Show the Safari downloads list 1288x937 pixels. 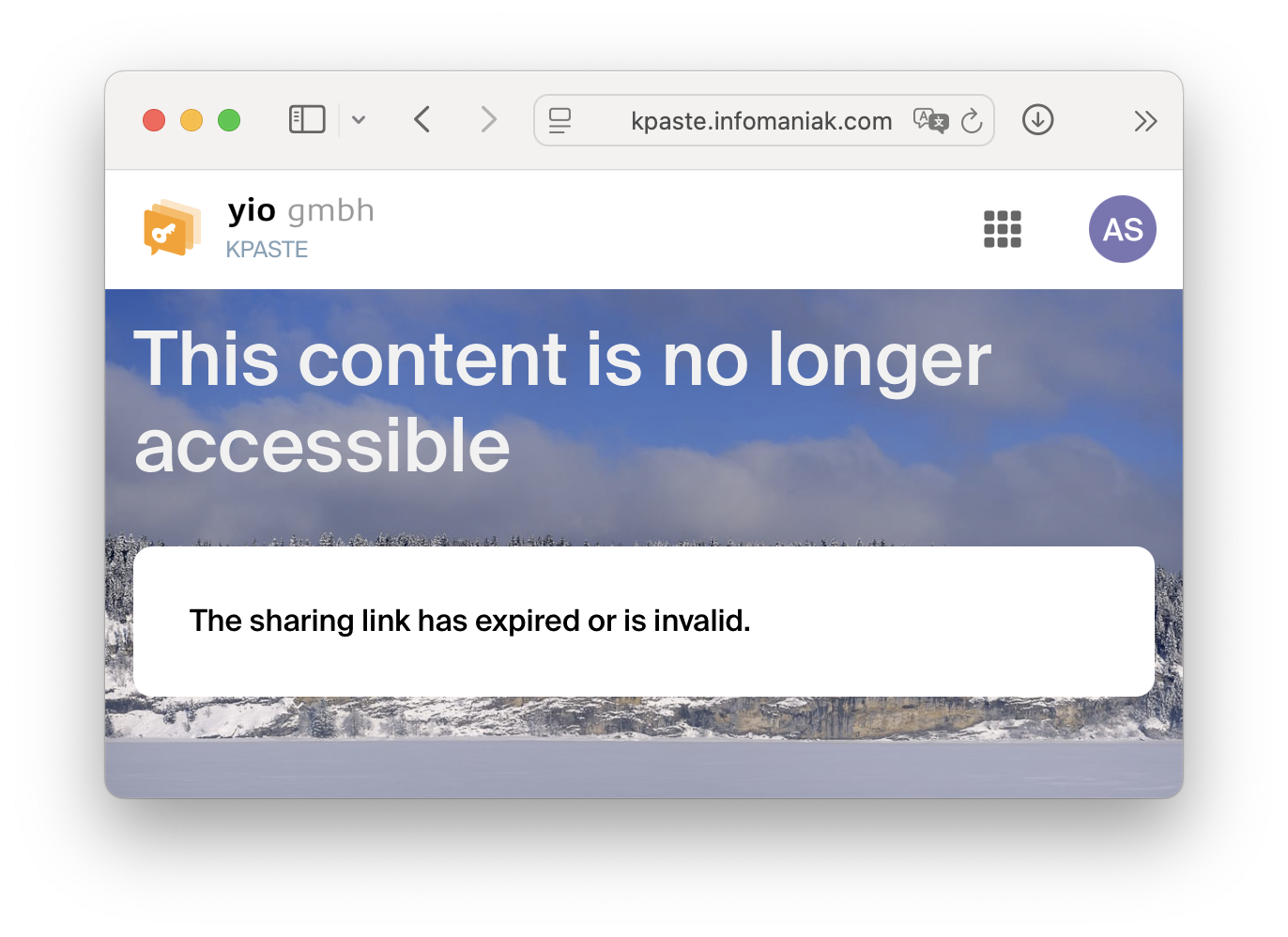1037,120
